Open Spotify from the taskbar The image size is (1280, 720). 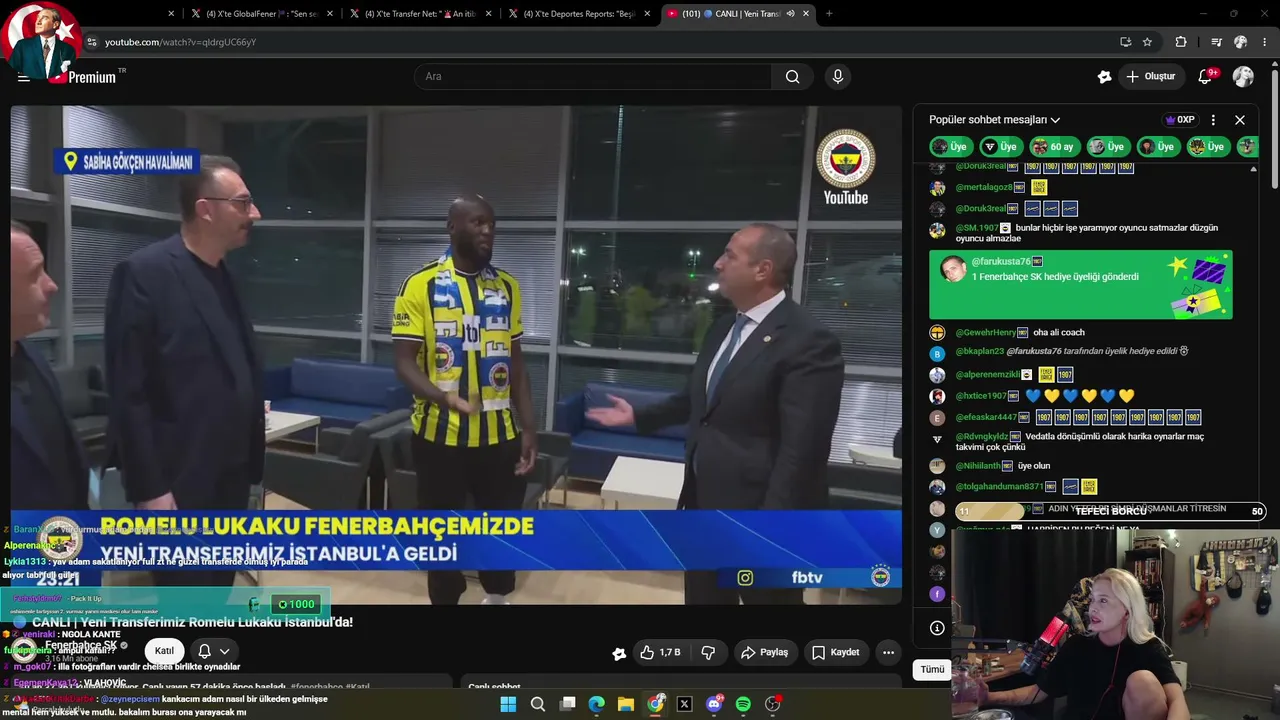coord(743,704)
